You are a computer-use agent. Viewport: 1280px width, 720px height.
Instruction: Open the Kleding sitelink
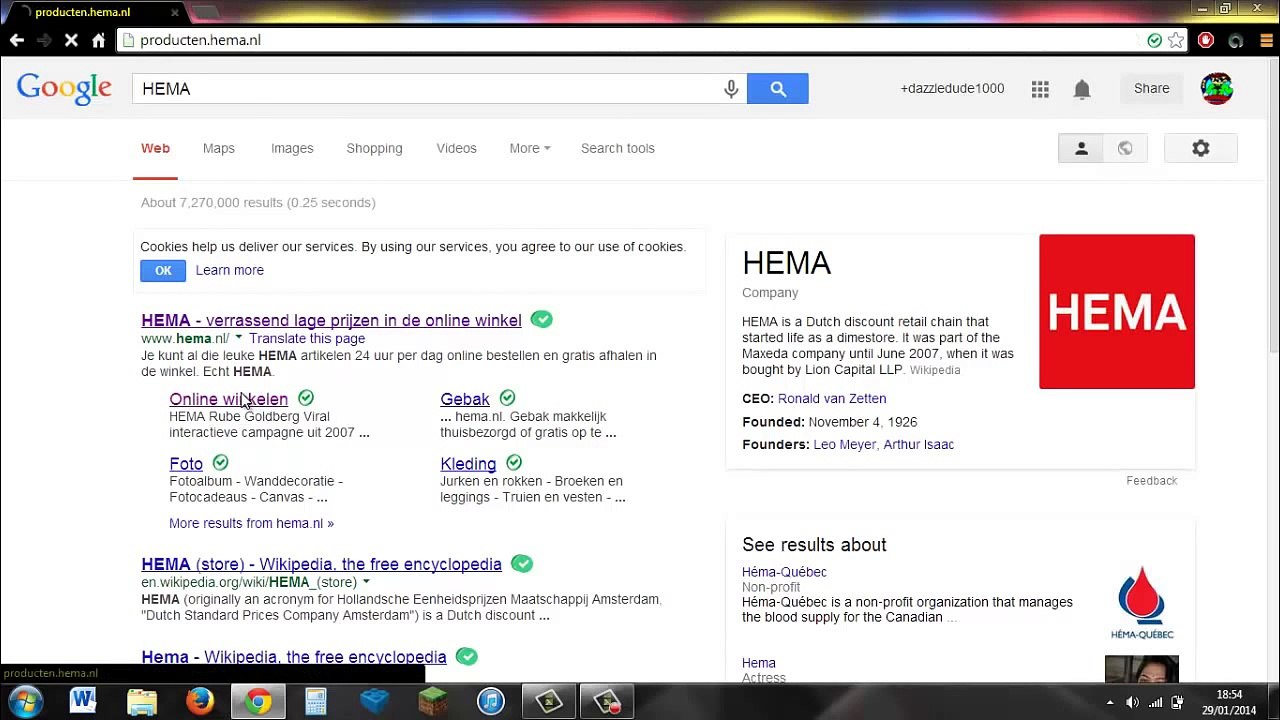click(468, 464)
